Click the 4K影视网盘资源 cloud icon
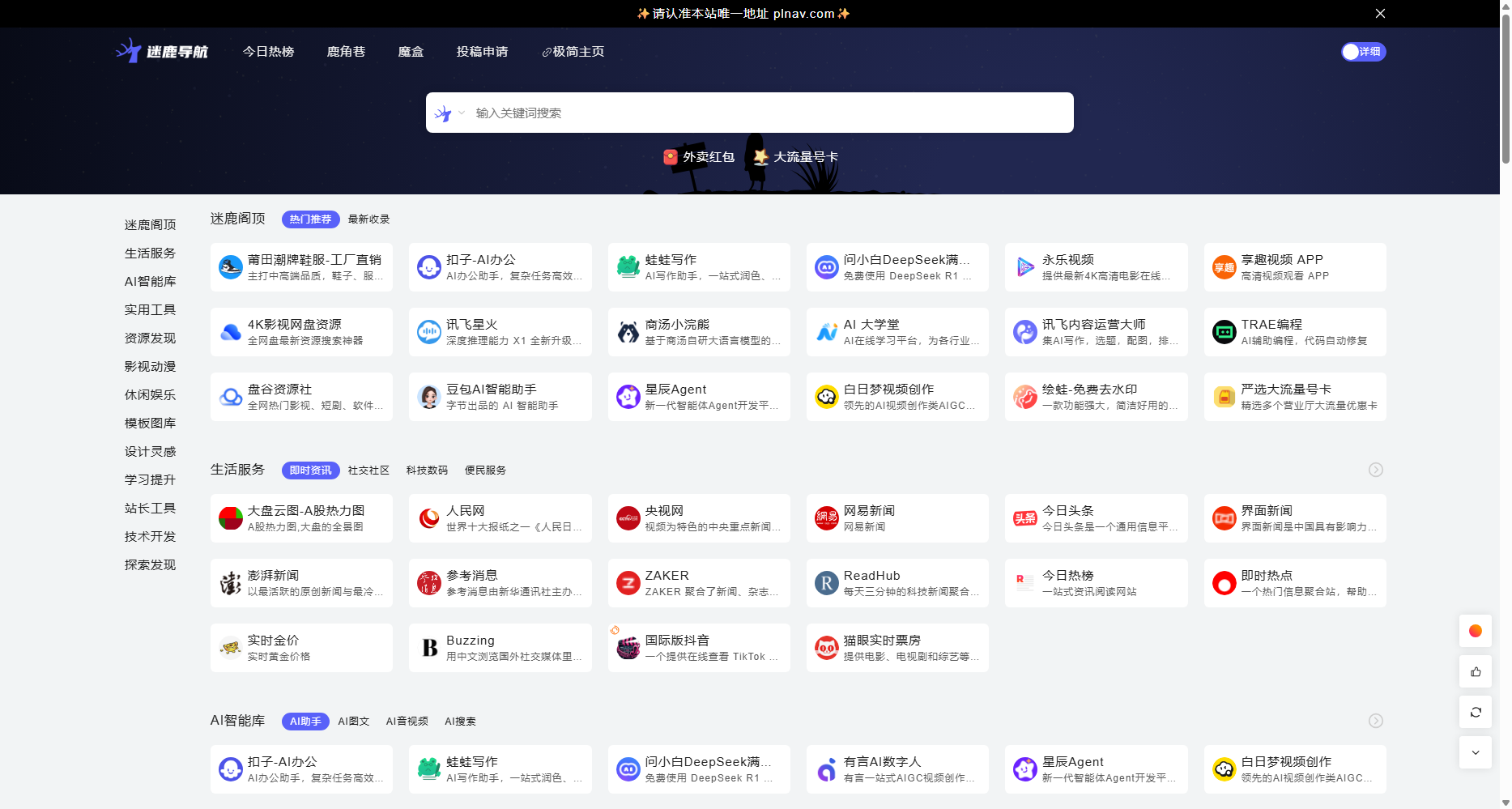This screenshot has height=809, width=1512. [x=231, y=332]
